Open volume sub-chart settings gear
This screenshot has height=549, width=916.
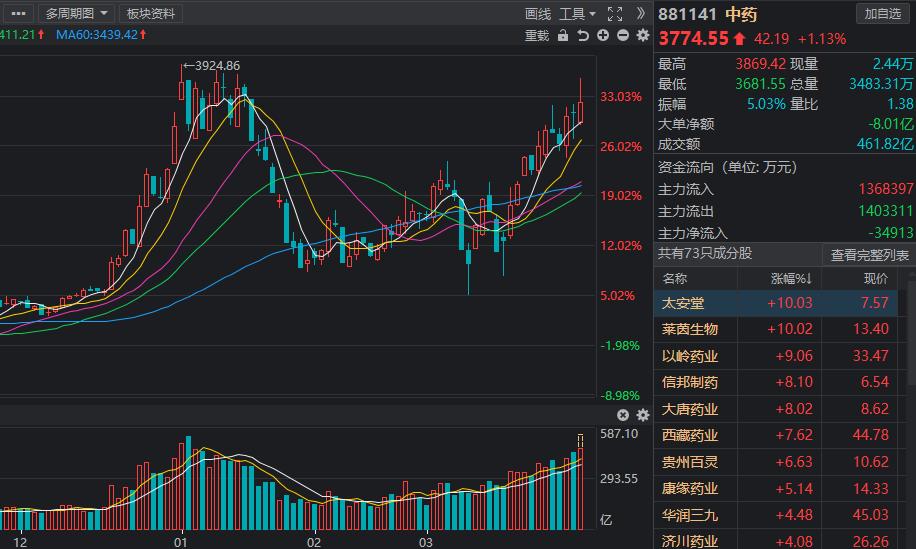click(641, 415)
